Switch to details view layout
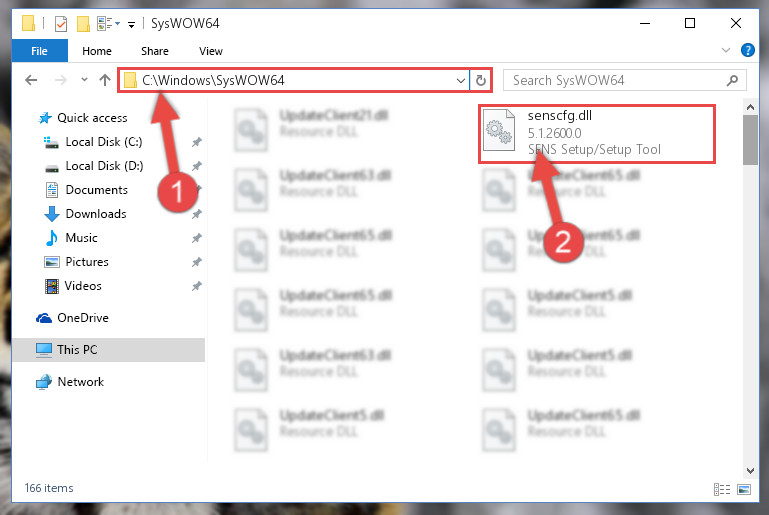 point(721,489)
